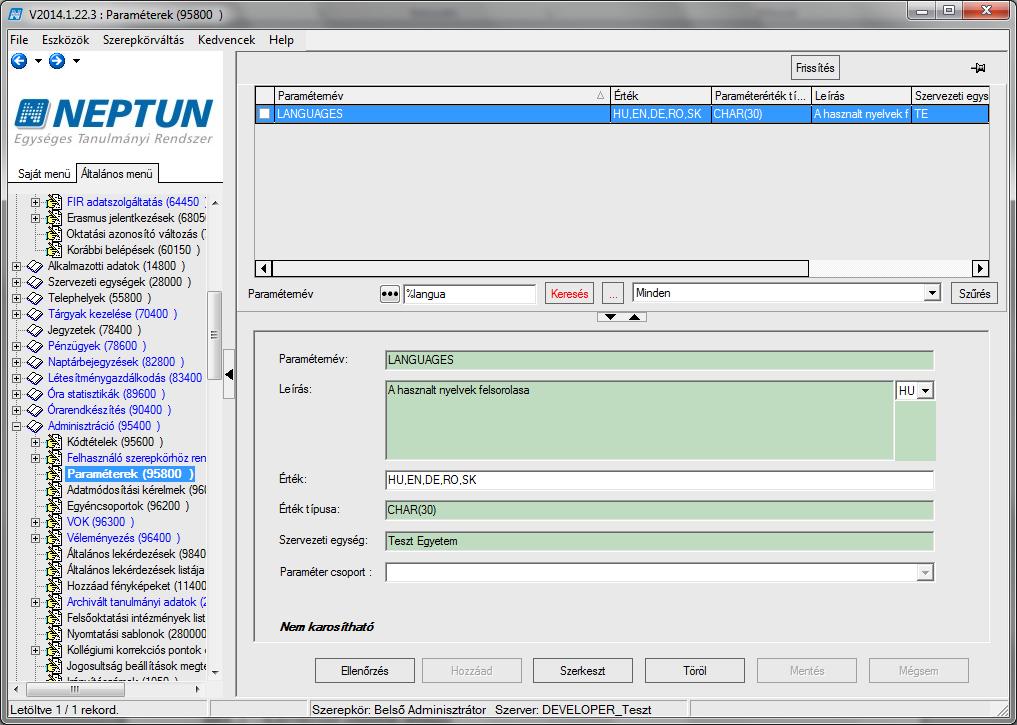Click the Érték column header
The image size is (1017, 725).
point(661,95)
